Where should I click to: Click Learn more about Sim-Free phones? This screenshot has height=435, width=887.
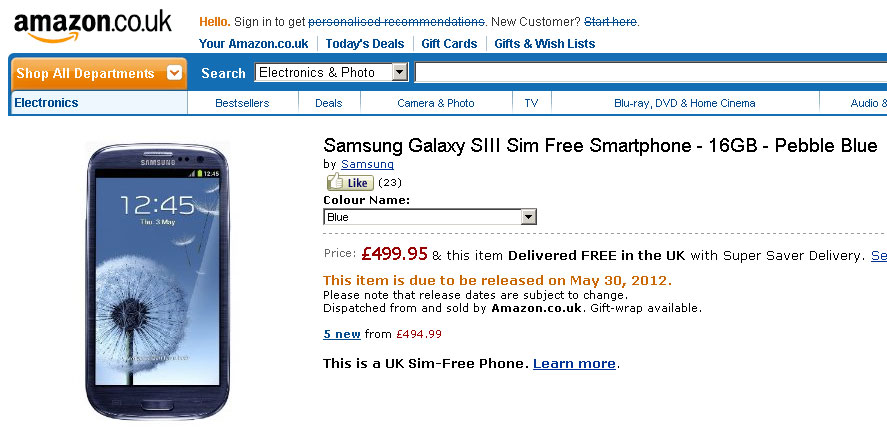point(574,363)
